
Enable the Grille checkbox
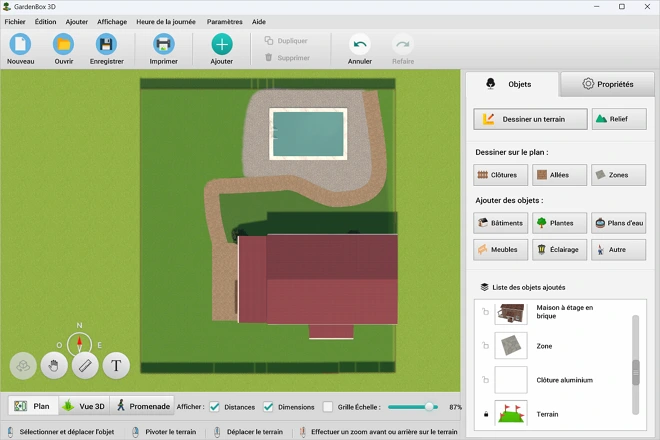[x=328, y=407]
